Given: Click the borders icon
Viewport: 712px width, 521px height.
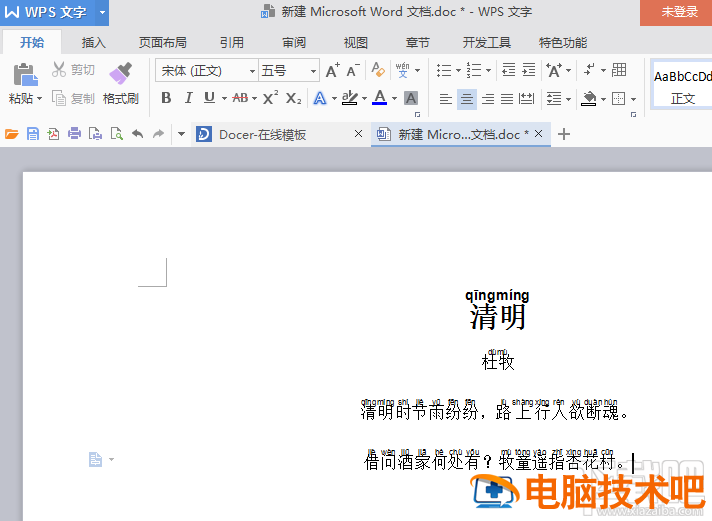Looking at the screenshot, I should pyautogui.click(x=618, y=99).
